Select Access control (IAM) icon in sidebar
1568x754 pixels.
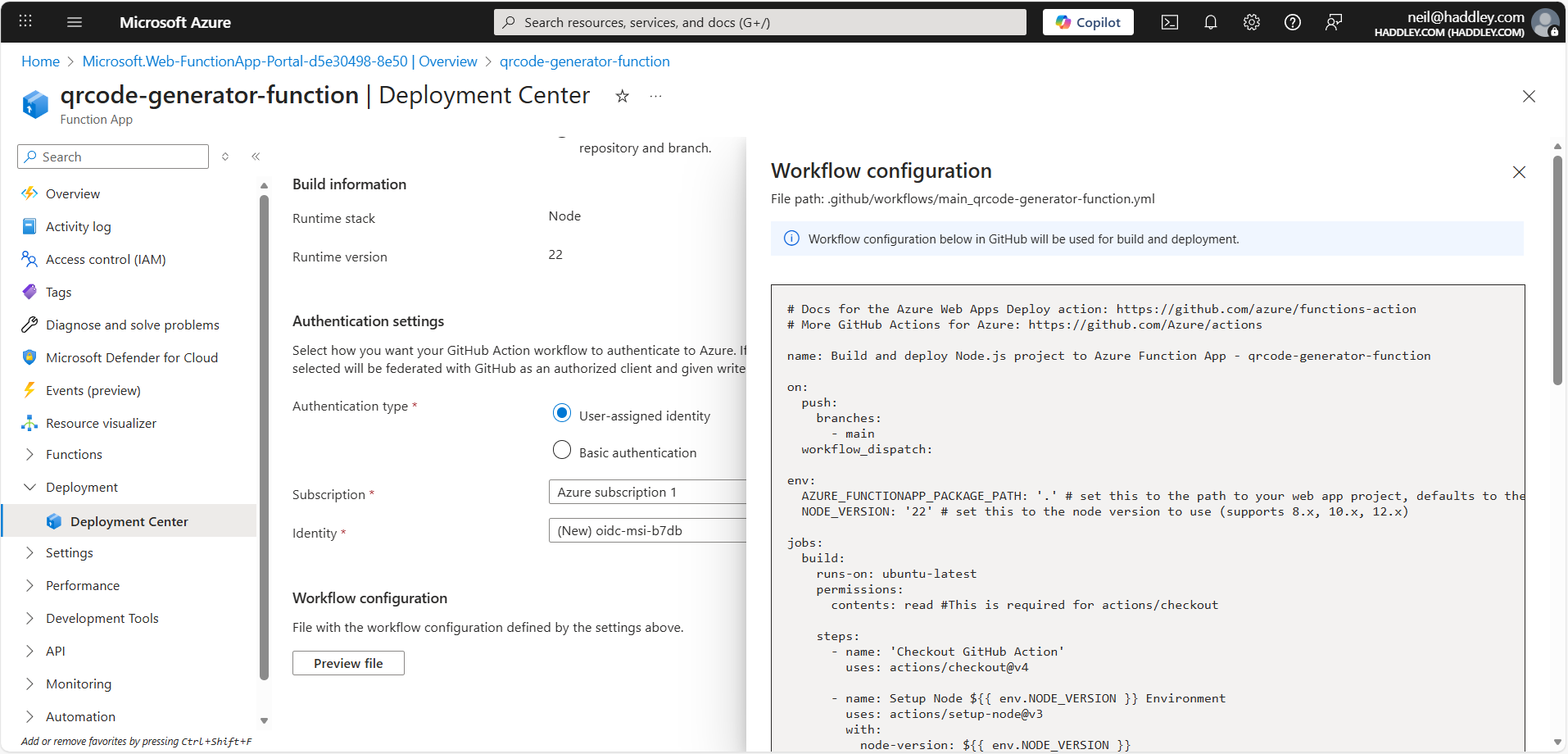[29, 259]
